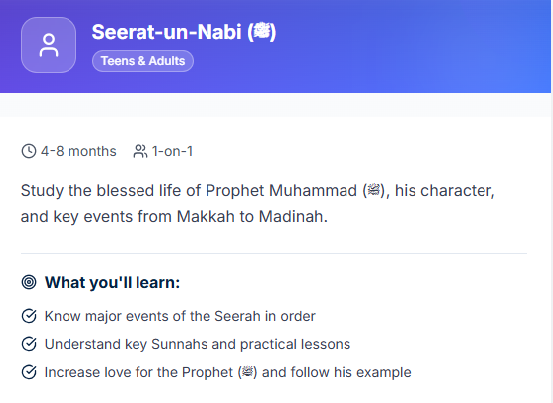Click the target icon beside What you'll learn
Viewport: 553px width, 403px height.
(29, 282)
